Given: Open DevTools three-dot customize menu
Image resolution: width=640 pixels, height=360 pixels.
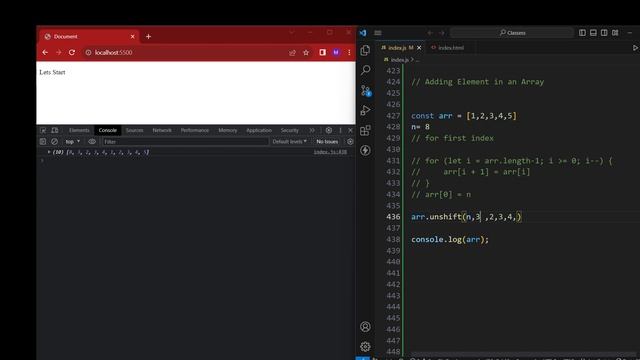Looking at the screenshot, I should tap(340, 130).
